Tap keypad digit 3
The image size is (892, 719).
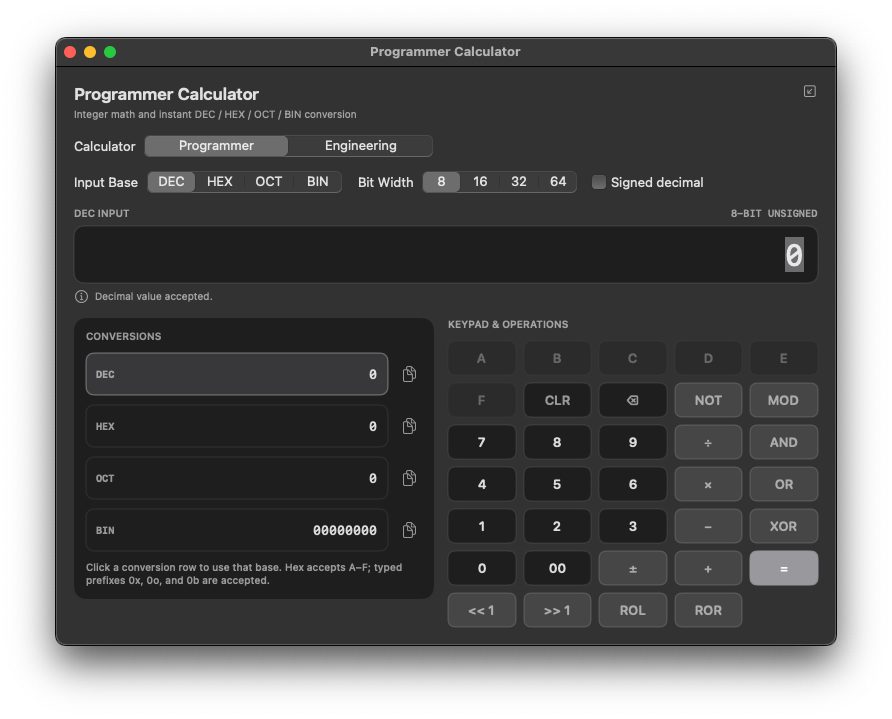(x=633, y=526)
